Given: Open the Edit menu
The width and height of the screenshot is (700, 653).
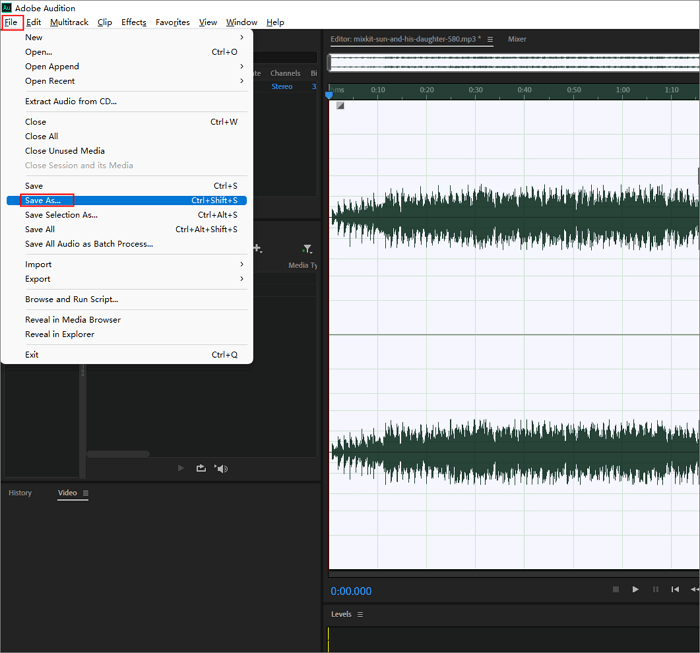Looking at the screenshot, I should [x=33, y=22].
